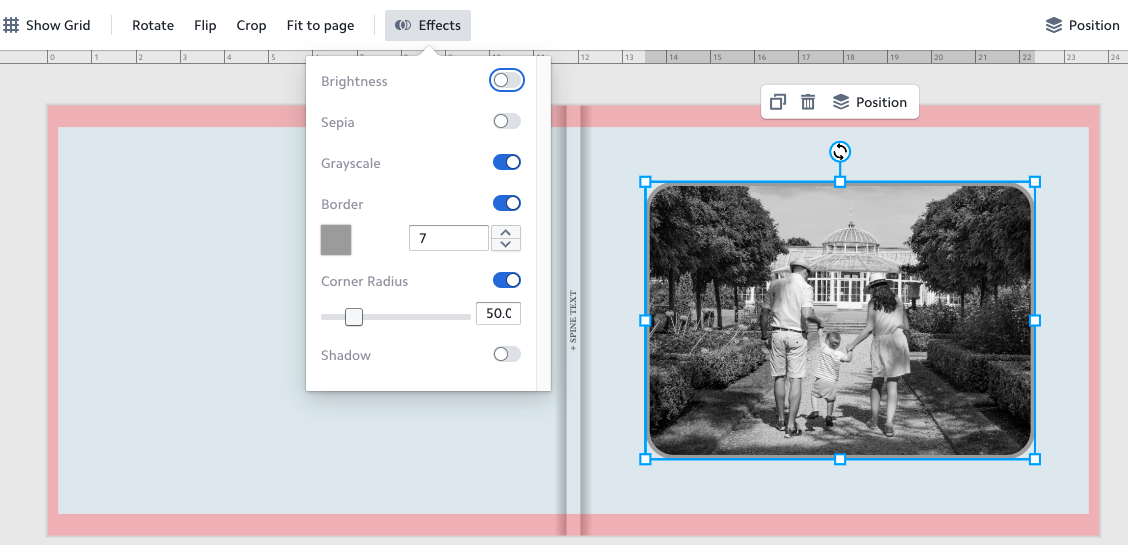
Task: Disable the Grayscale toggle
Action: tap(507, 162)
